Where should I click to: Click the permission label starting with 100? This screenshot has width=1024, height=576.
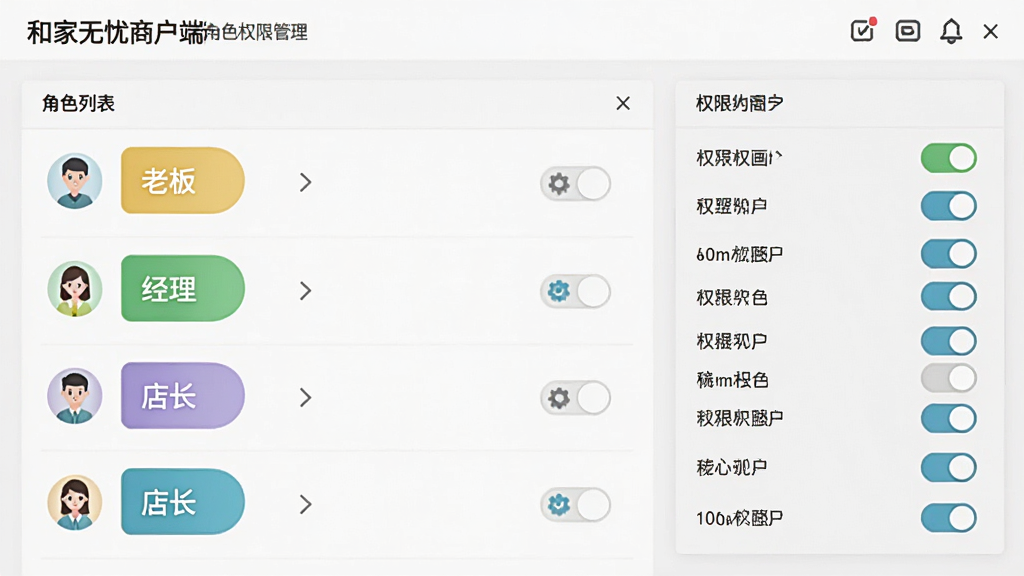tap(739, 519)
